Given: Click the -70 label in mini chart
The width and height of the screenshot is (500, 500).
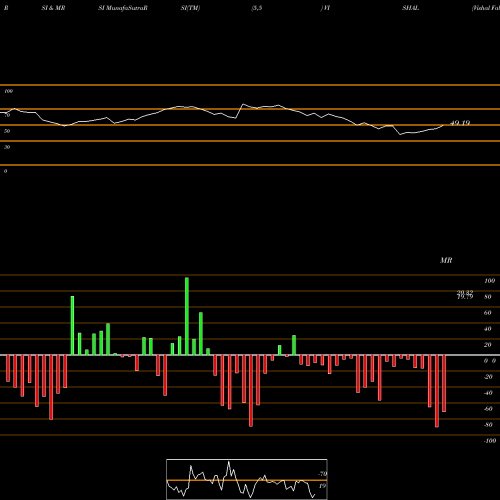Looking at the screenshot, I should click(x=322, y=474).
